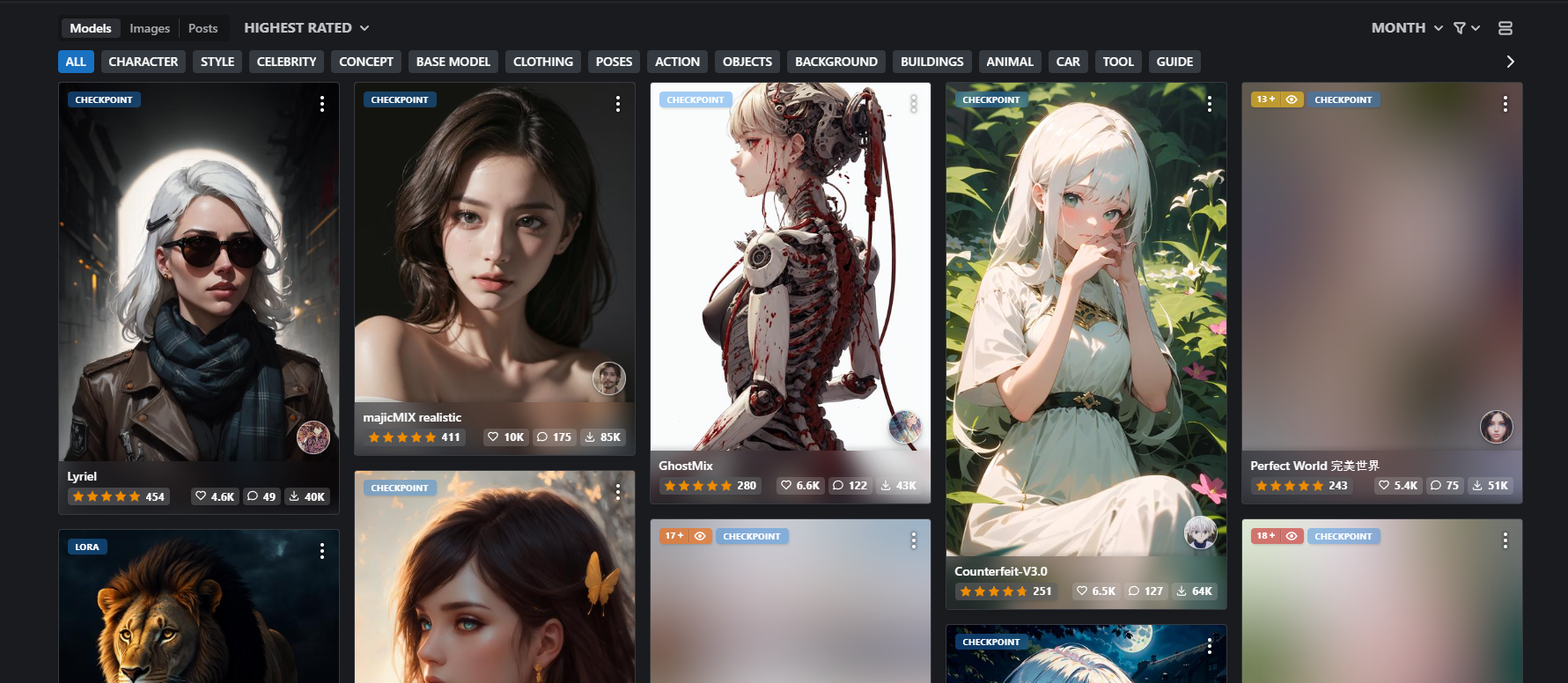Viewport: 1568px width, 683px height.
Task: Open the Lyriel creator avatar
Action: coord(313,437)
